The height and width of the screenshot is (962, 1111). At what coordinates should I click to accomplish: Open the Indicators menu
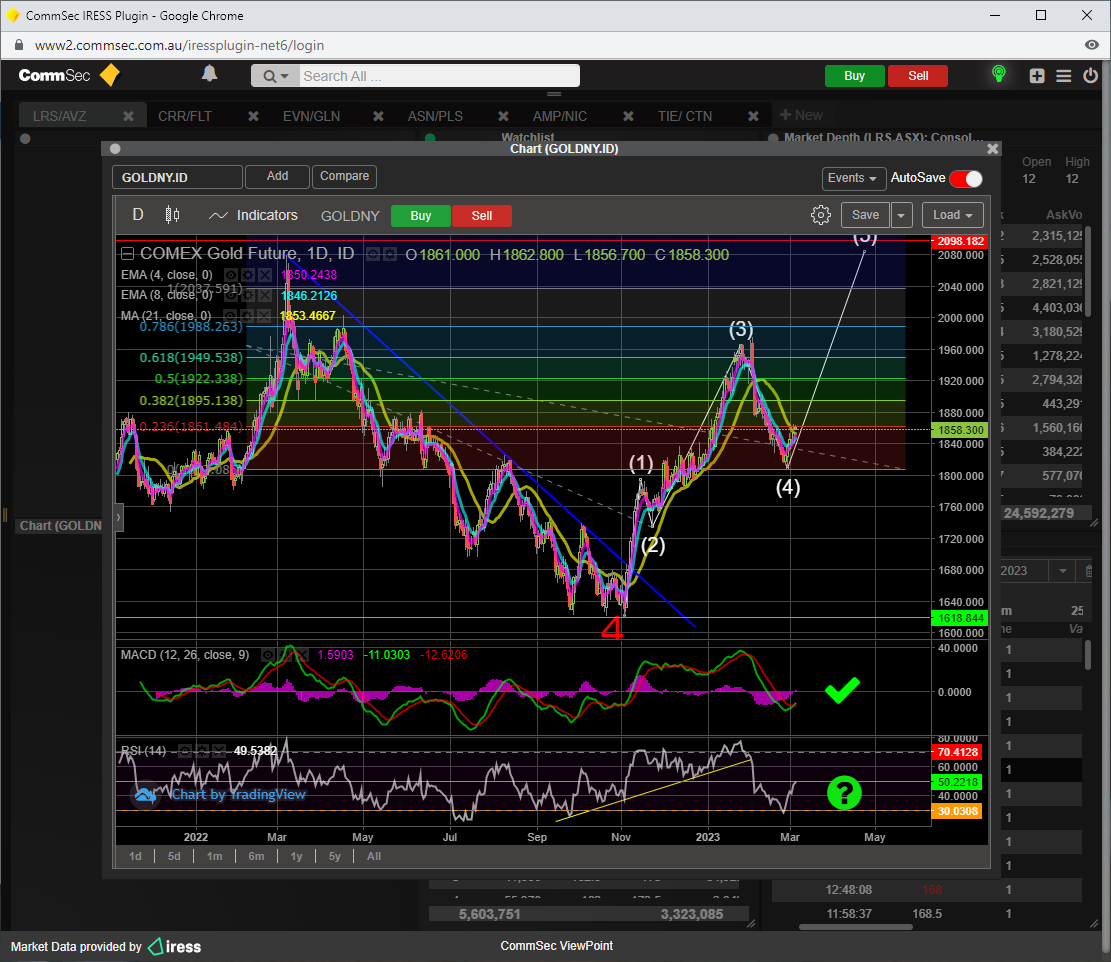[x=253, y=215]
